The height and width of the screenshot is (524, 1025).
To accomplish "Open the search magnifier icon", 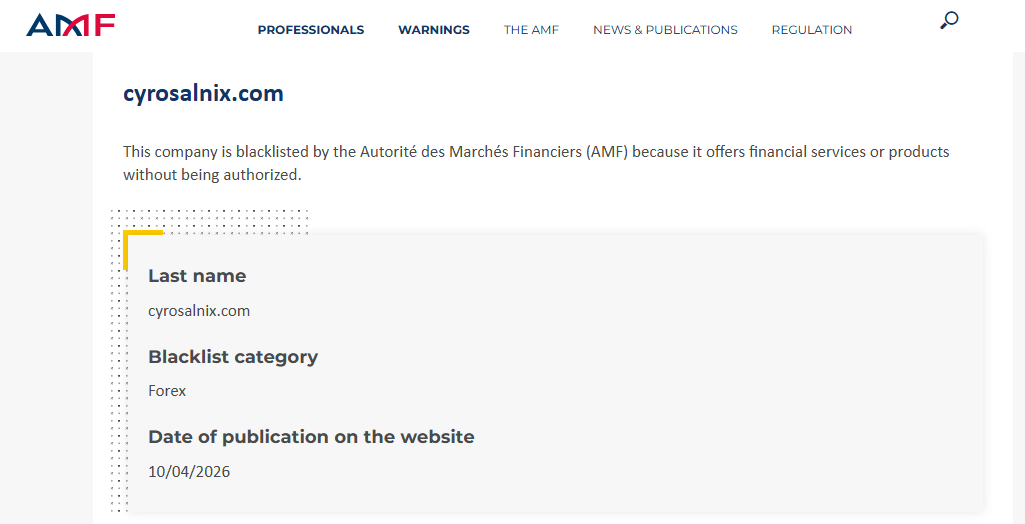I will pyautogui.click(x=949, y=20).
